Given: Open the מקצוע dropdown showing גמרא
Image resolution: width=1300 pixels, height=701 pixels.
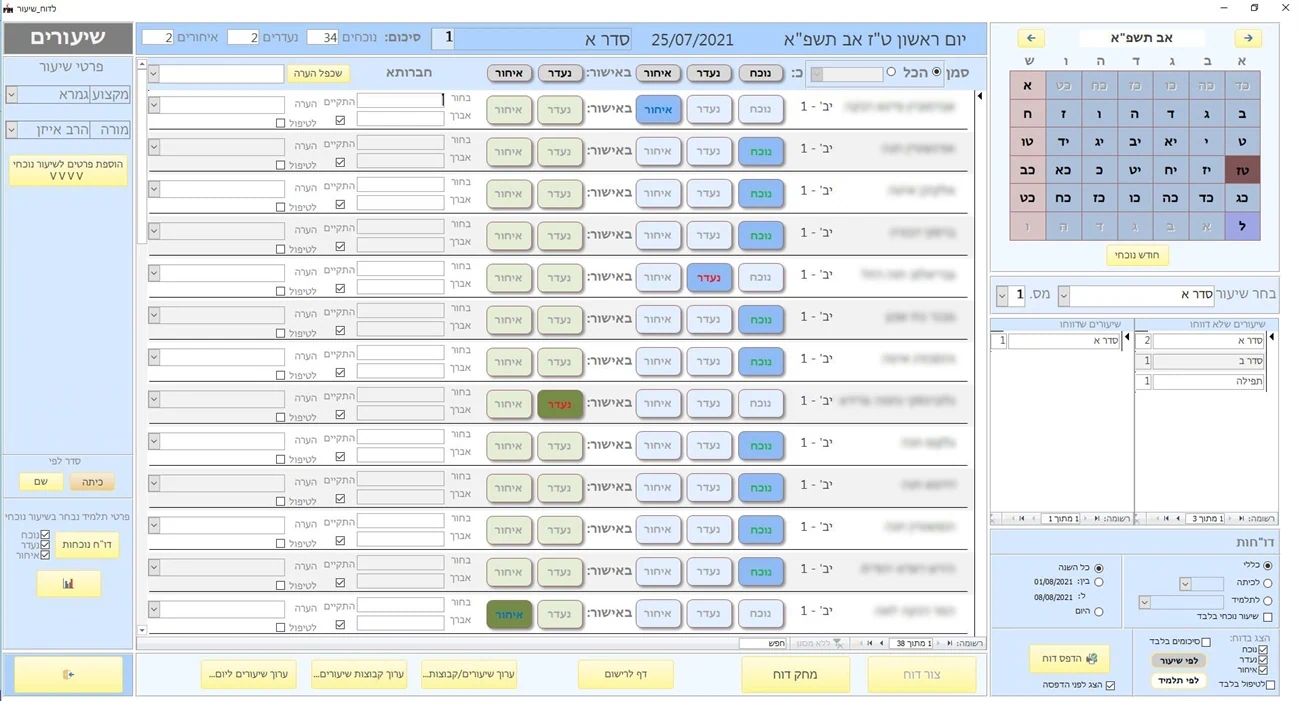Looking at the screenshot, I should (x=12, y=95).
